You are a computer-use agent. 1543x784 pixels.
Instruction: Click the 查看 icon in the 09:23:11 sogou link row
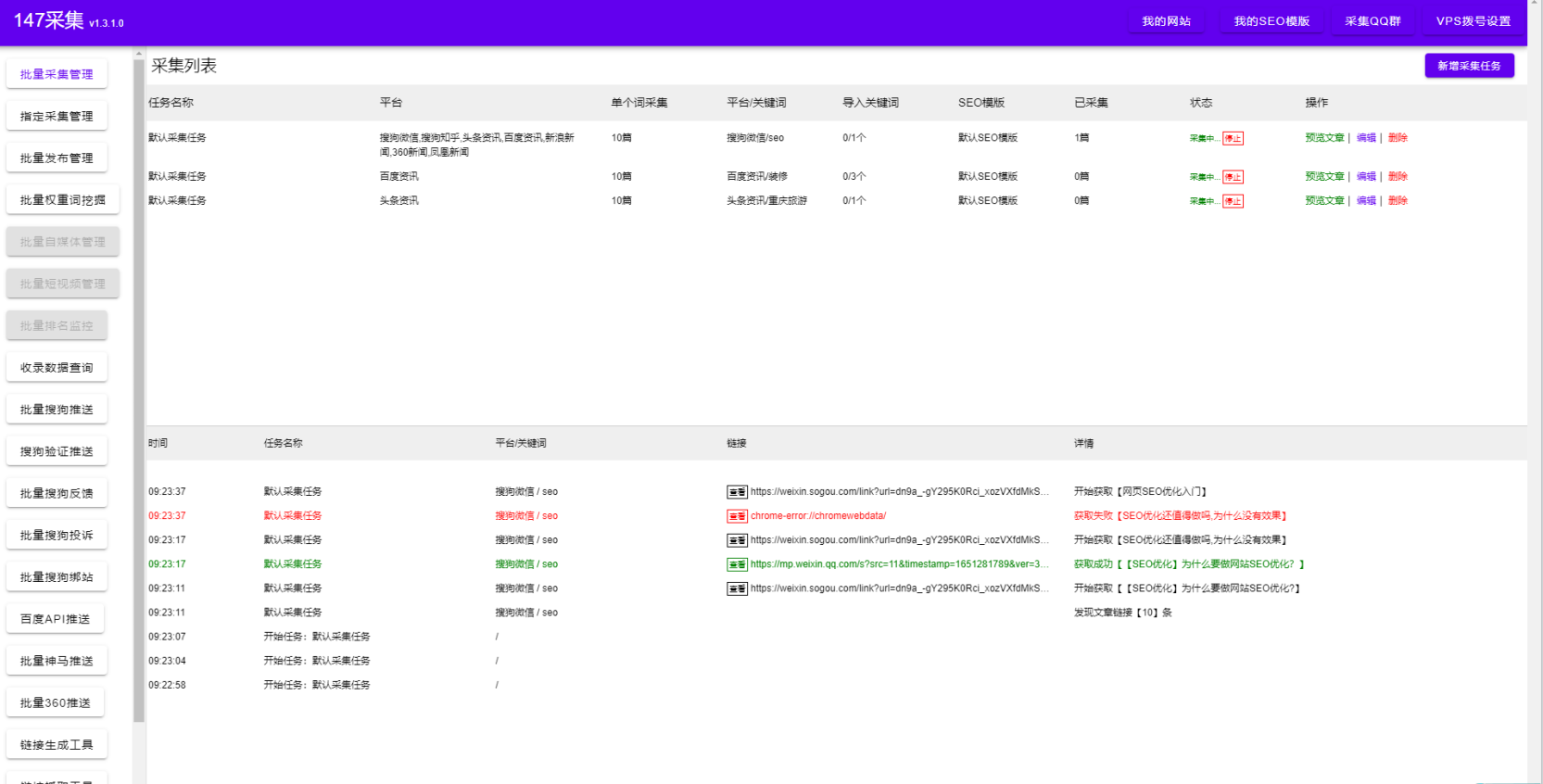click(737, 588)
